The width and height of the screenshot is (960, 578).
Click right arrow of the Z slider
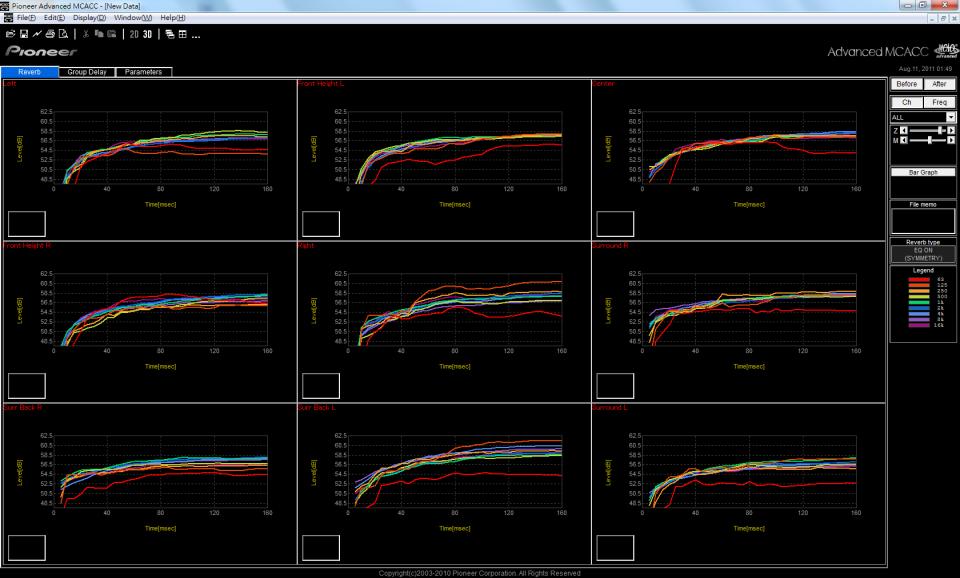point(951,130)
